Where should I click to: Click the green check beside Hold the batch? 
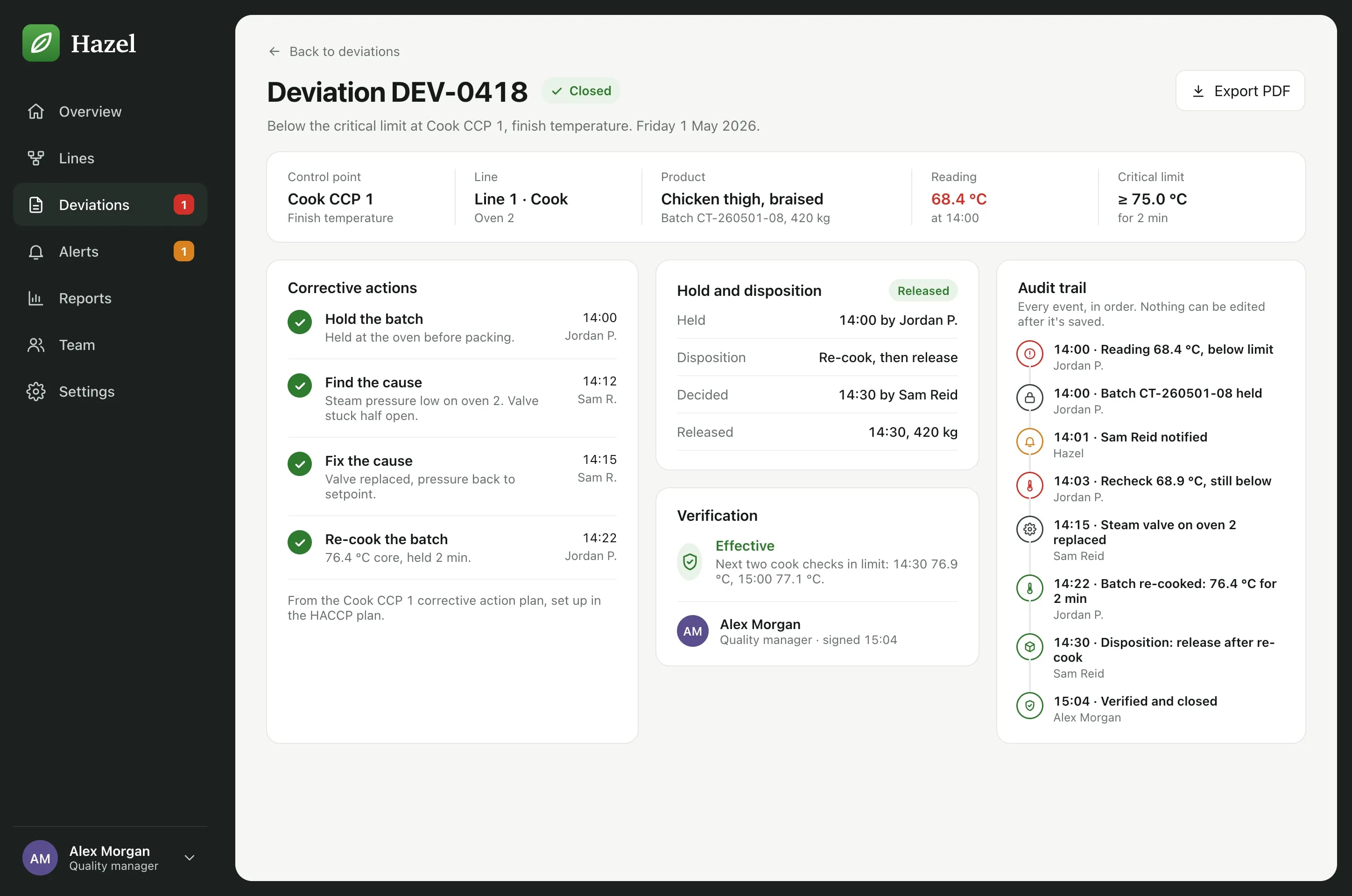pyautogui.click(x=300, y=322)
